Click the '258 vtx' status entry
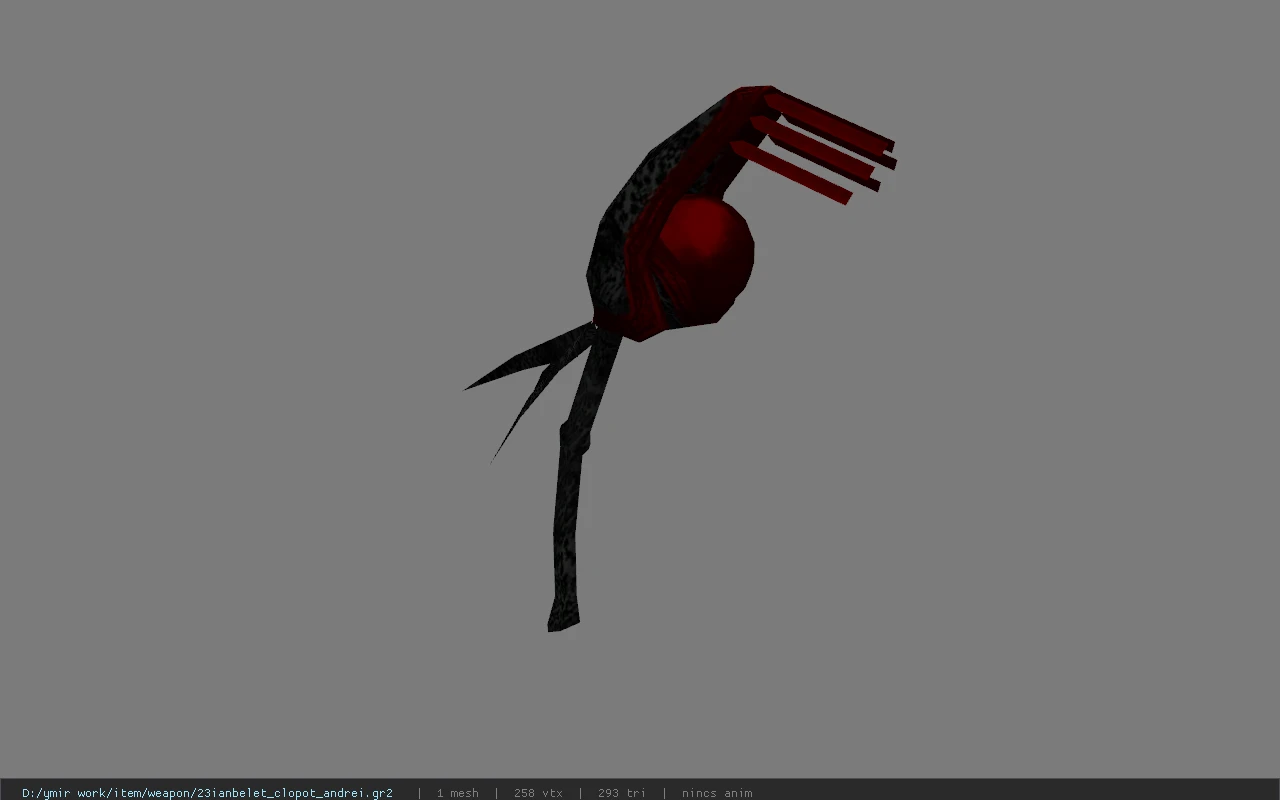 coord(538,793)
